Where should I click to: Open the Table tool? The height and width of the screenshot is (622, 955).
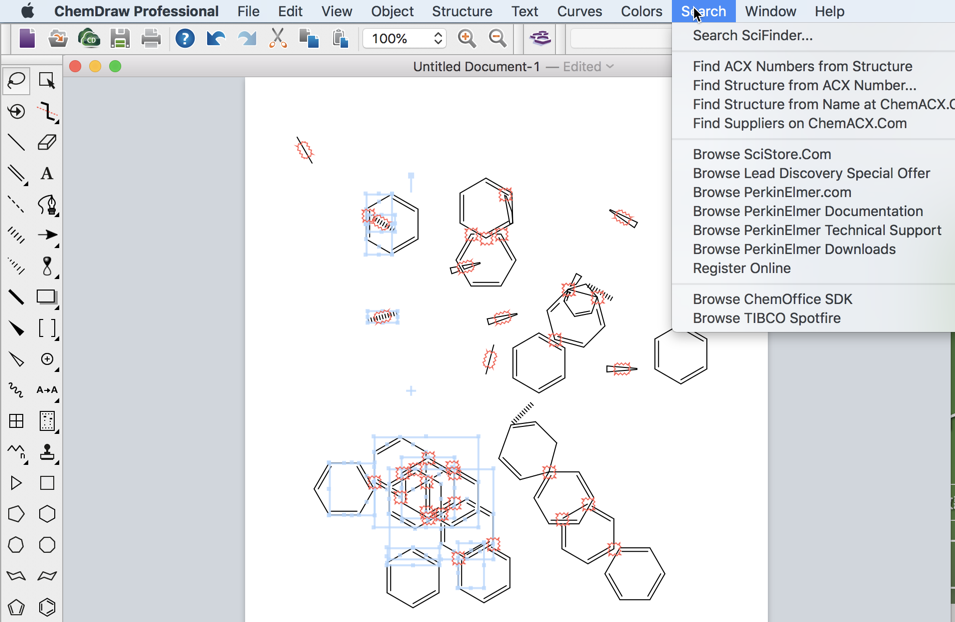tap(14, 422)
